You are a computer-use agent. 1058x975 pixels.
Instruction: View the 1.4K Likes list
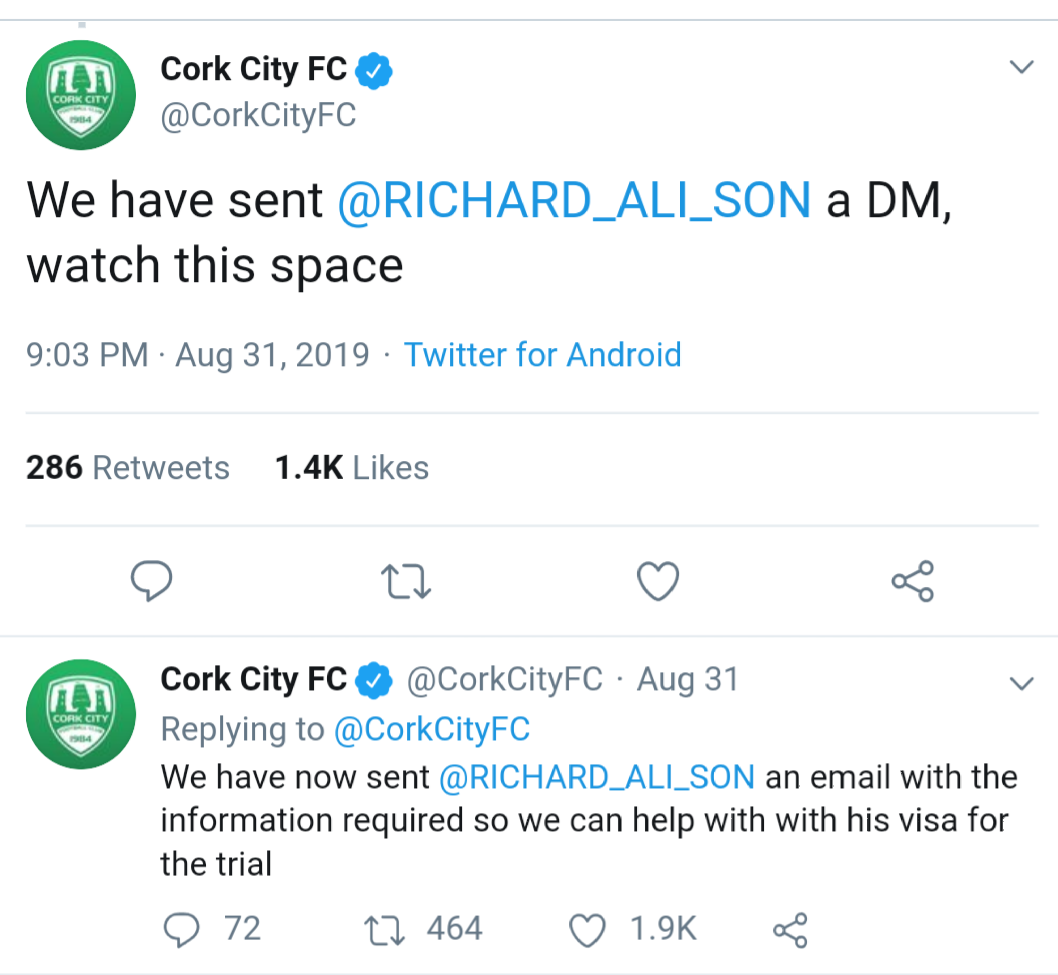pyautogui.click(x=352, y=468)
